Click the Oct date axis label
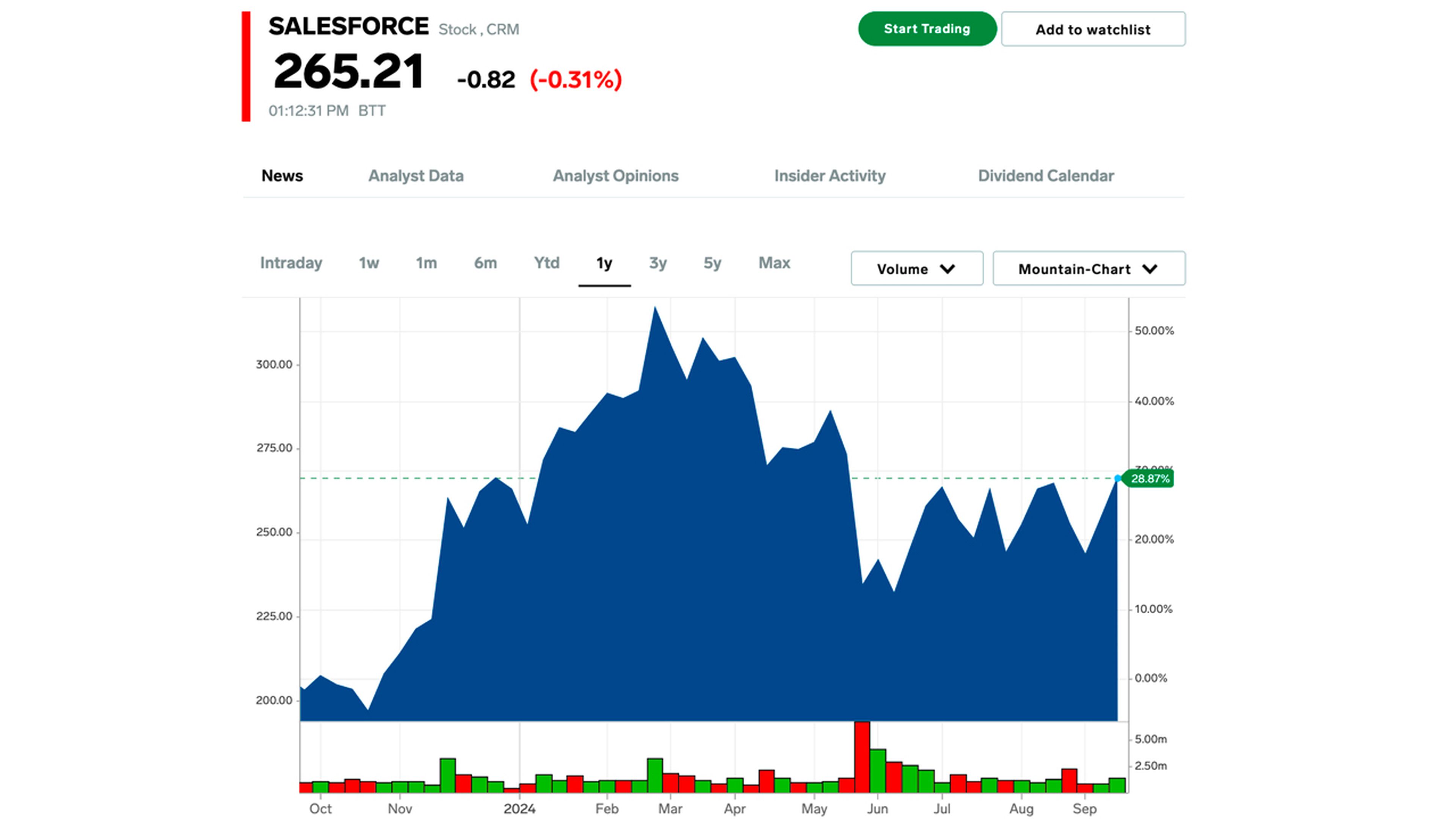 pyautogui.click(x=320, y=809)
